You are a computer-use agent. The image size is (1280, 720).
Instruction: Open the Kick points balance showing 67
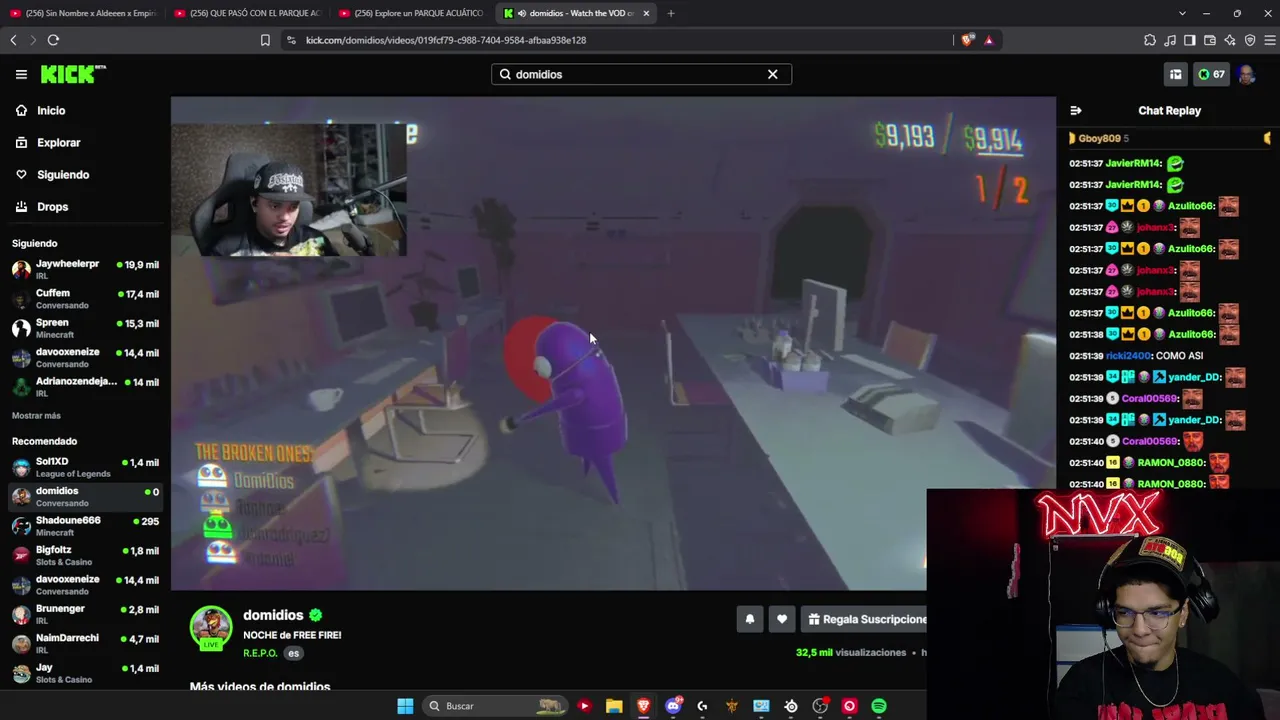click(x=1212, y=74)
